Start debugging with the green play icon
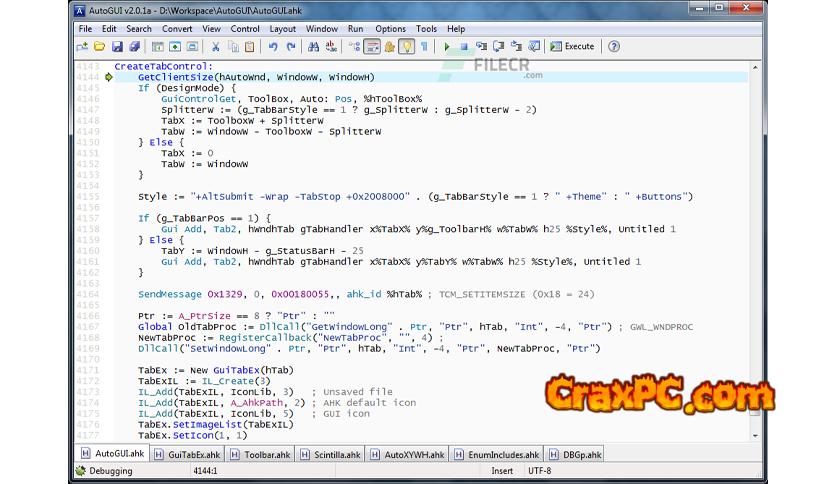Image resolution: width=836 pixels, height=484 pixels. click(448, 47)
